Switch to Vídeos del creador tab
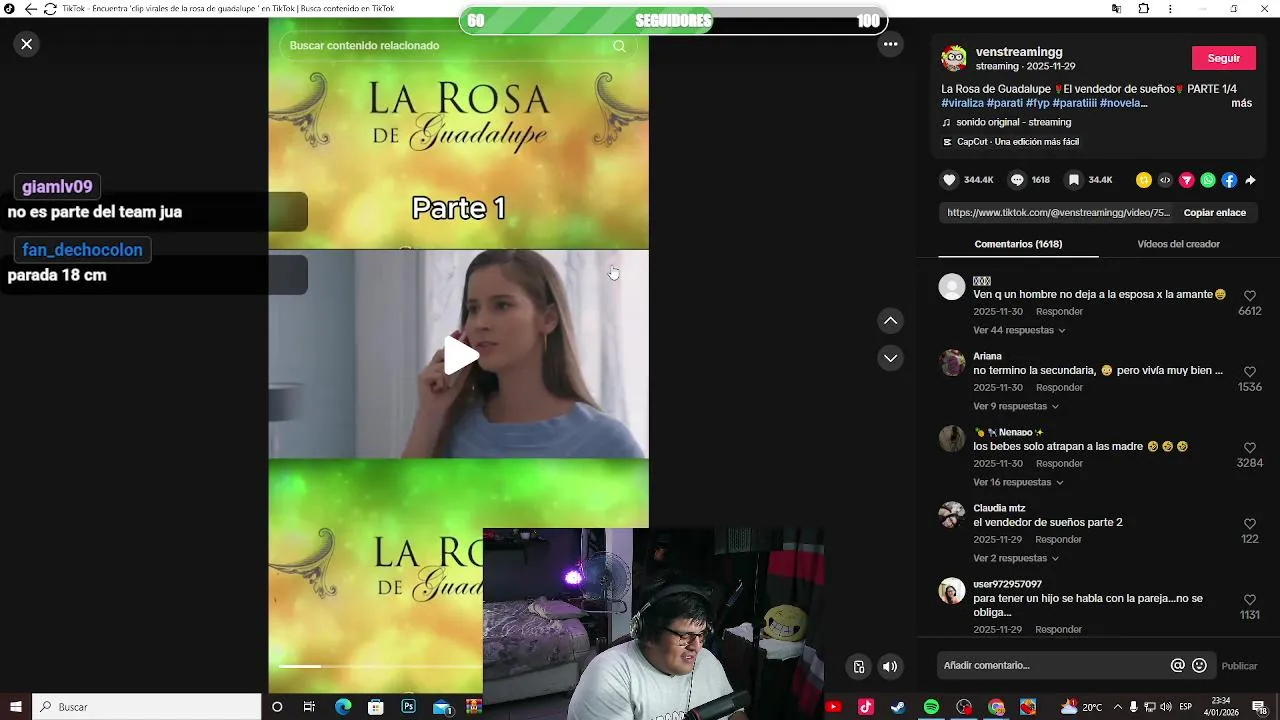 click(x=1178, y=244)
